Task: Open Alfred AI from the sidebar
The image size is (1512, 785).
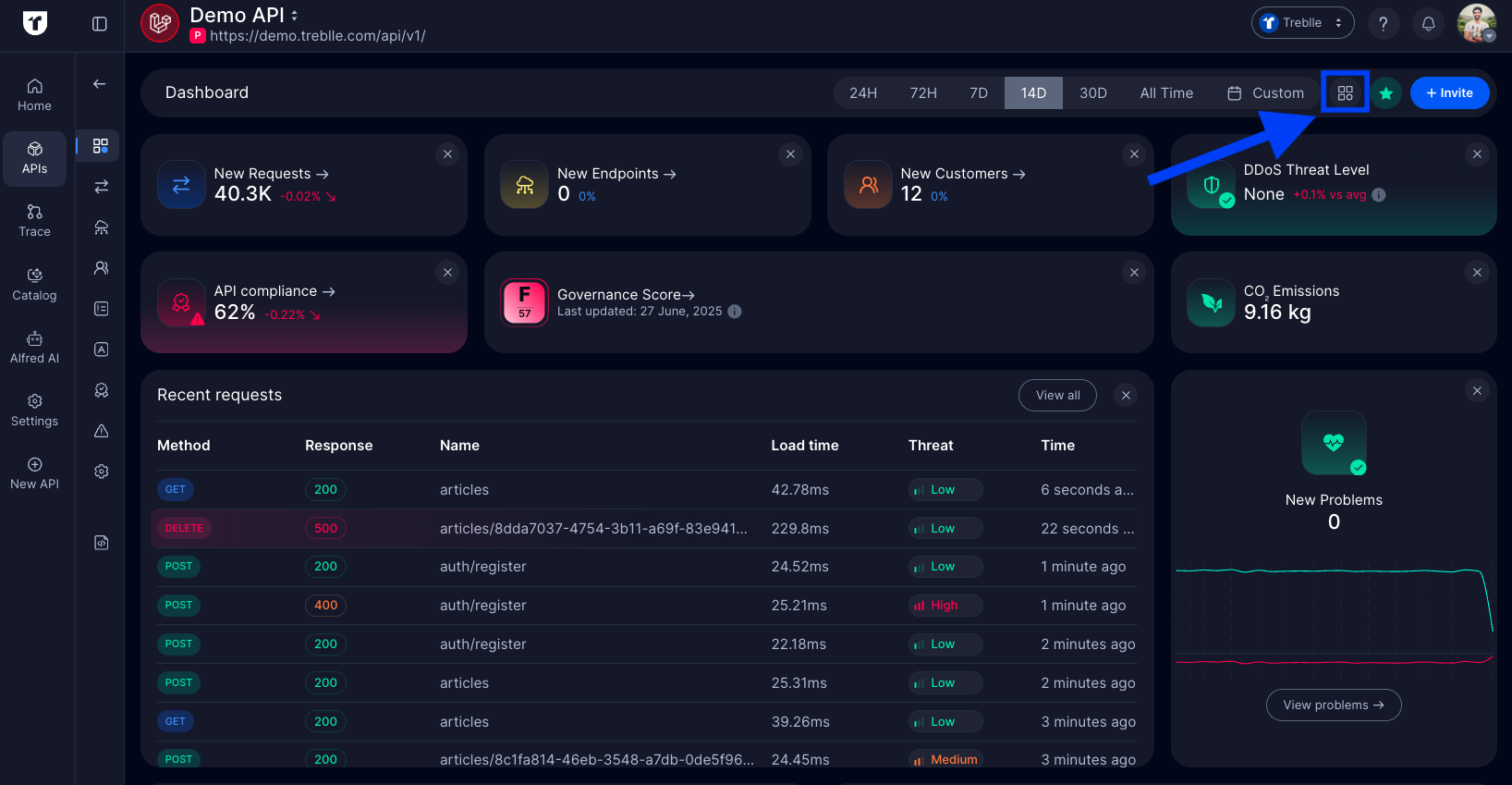Action: 34,347
